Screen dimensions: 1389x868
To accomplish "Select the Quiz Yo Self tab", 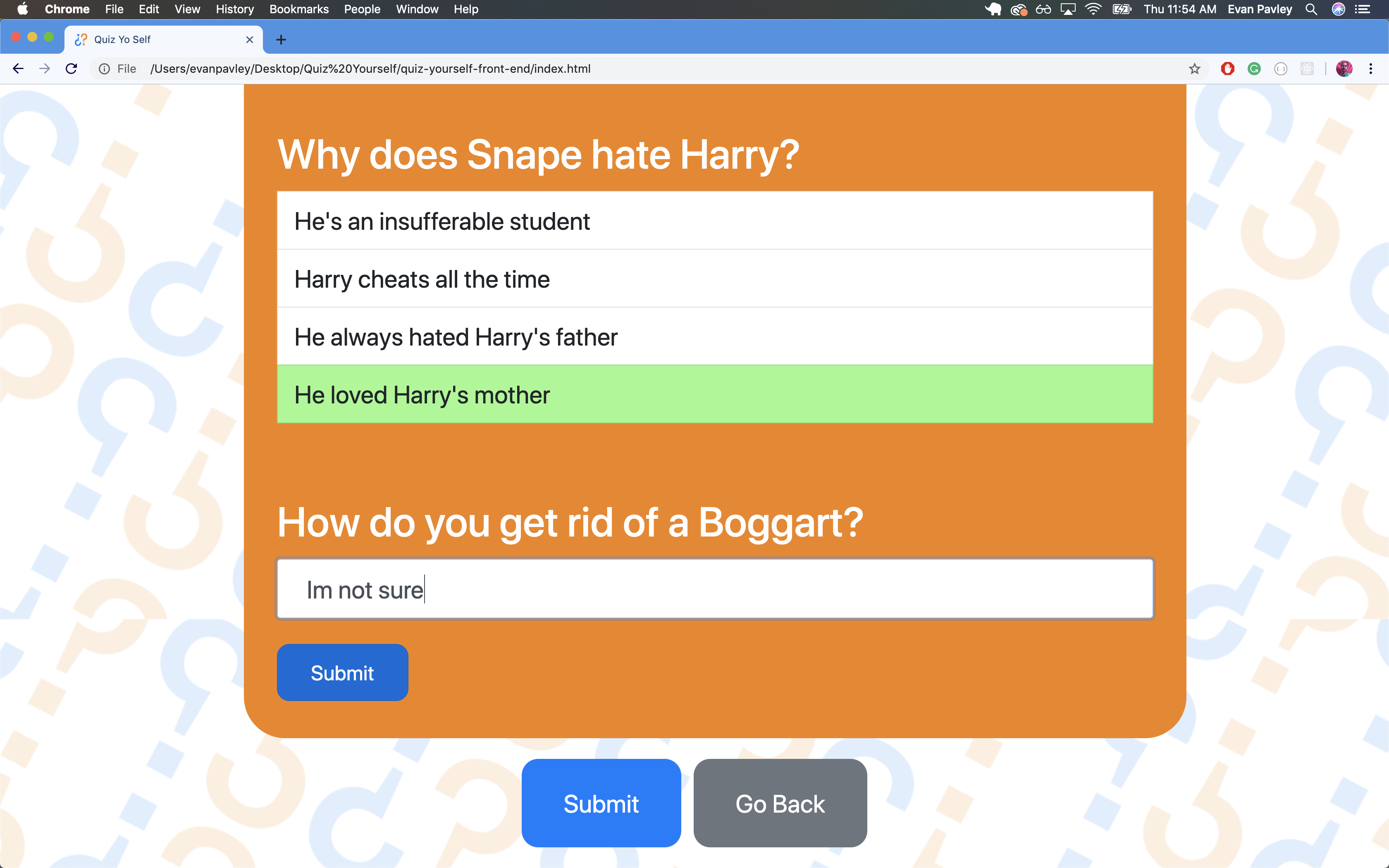I will [x=164, y=40].
